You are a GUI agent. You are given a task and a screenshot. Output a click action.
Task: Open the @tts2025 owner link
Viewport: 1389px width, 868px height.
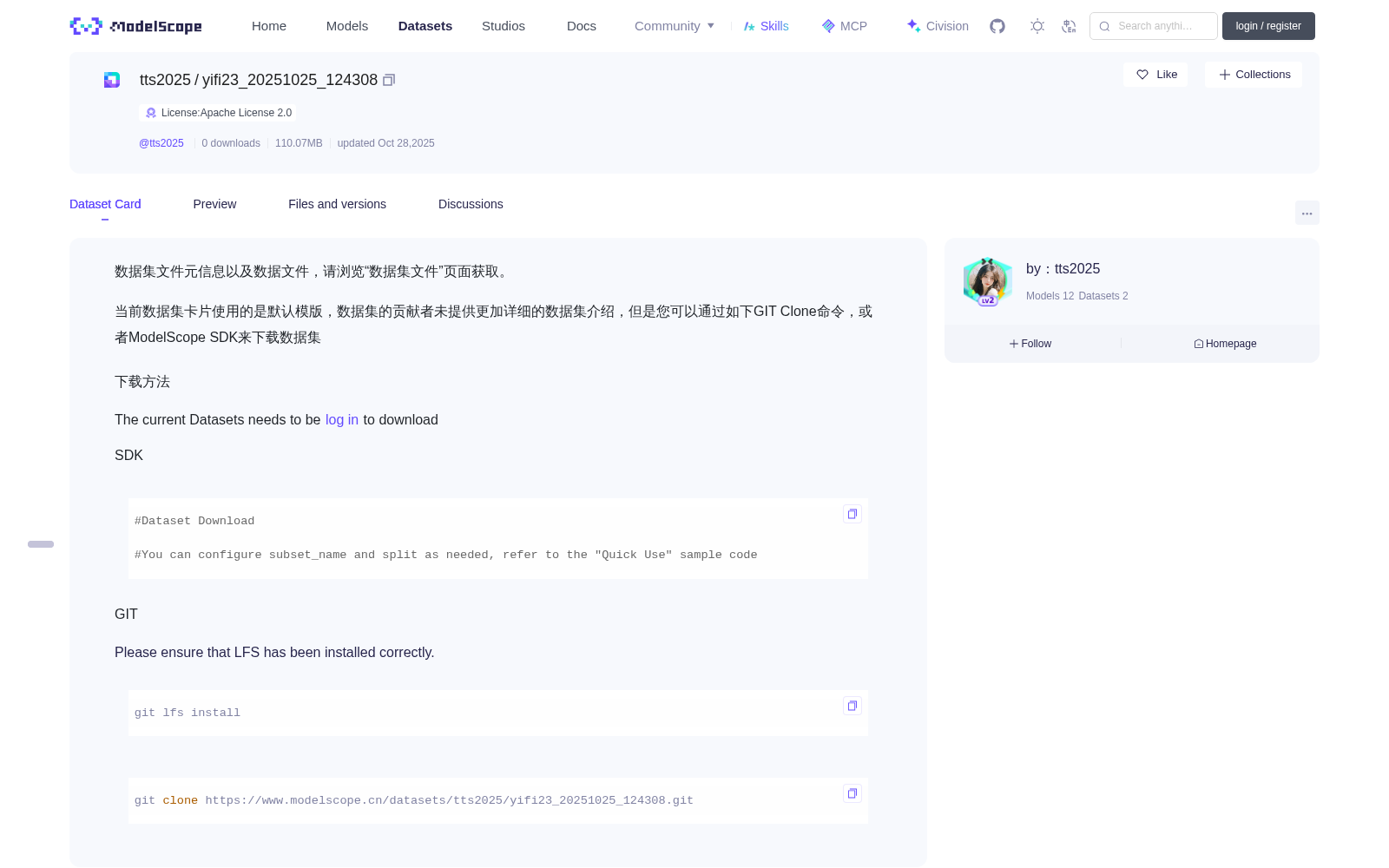tap(161, 143)
